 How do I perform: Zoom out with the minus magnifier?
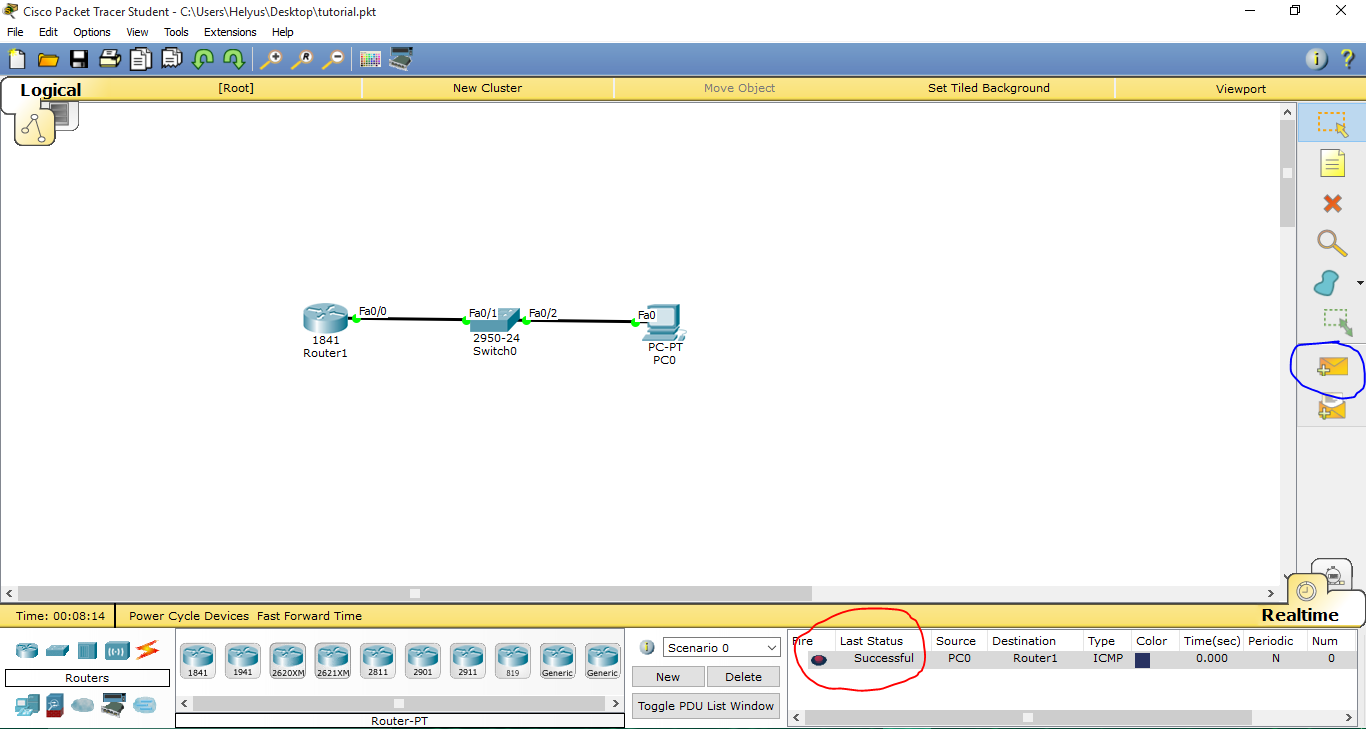pos(333,59)
